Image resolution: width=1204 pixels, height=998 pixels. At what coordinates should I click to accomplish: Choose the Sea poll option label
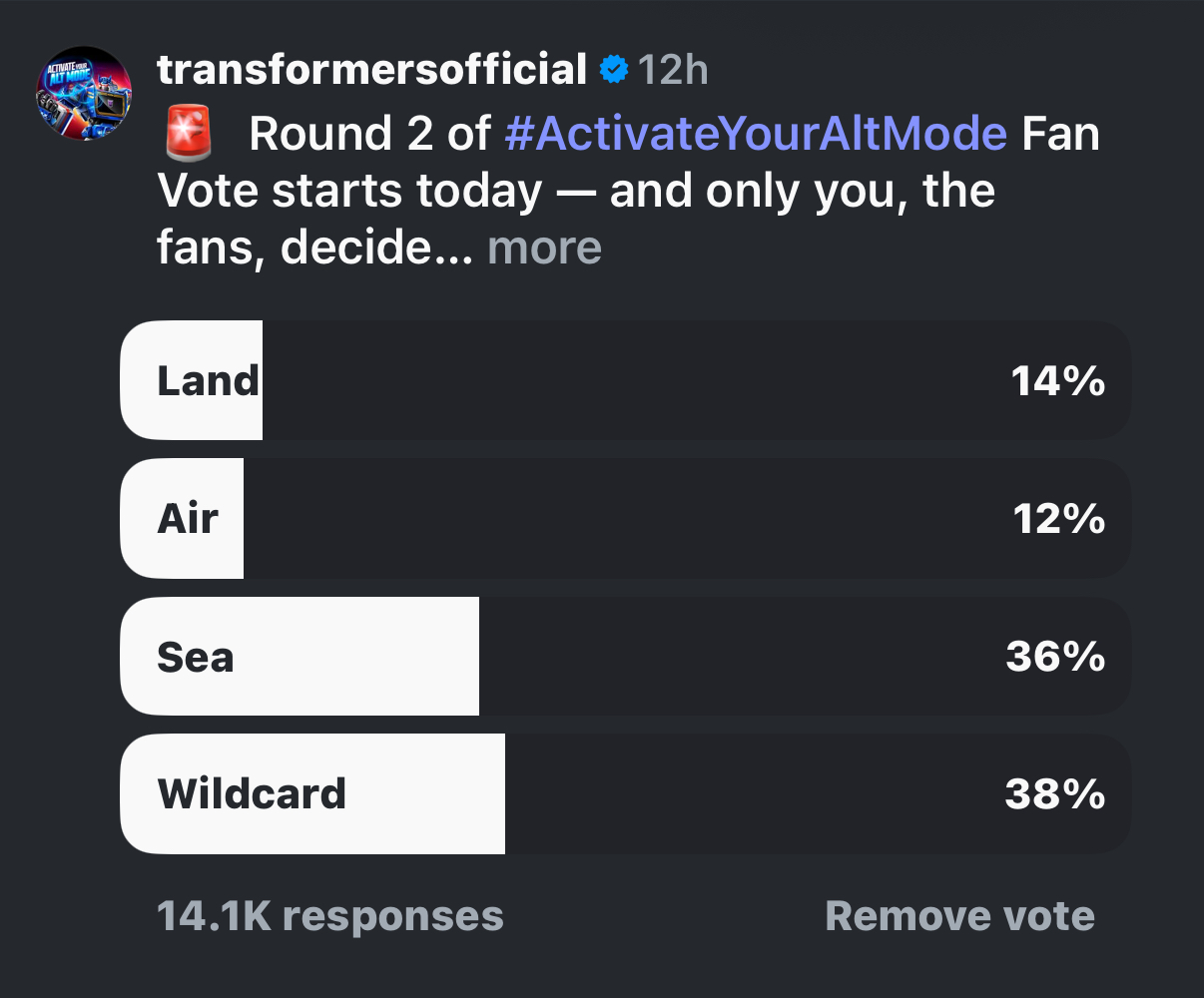coord(196,657)
